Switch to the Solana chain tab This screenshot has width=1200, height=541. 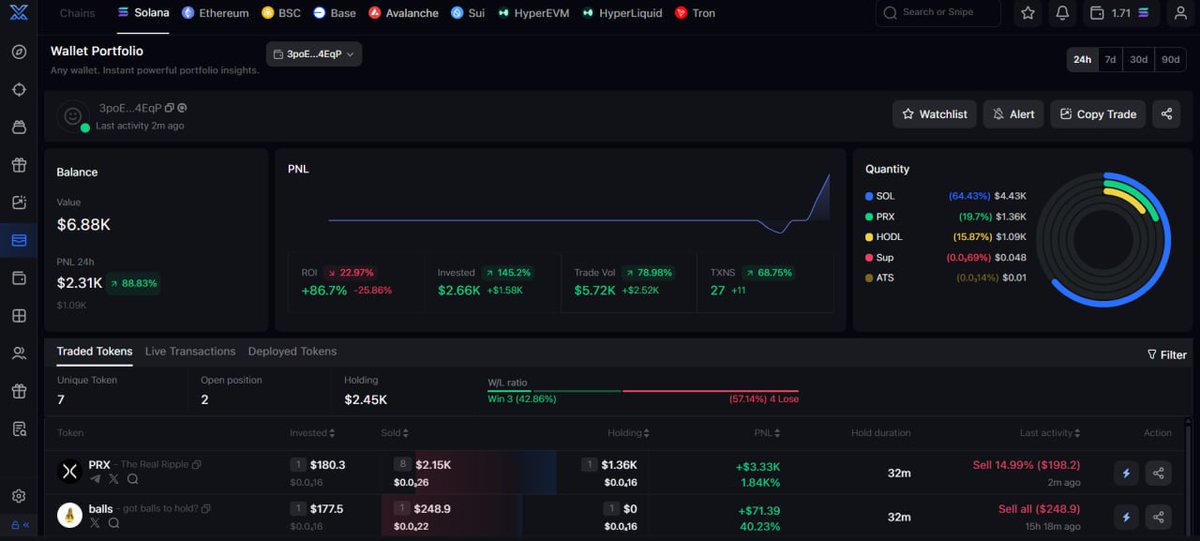[143, 13]
